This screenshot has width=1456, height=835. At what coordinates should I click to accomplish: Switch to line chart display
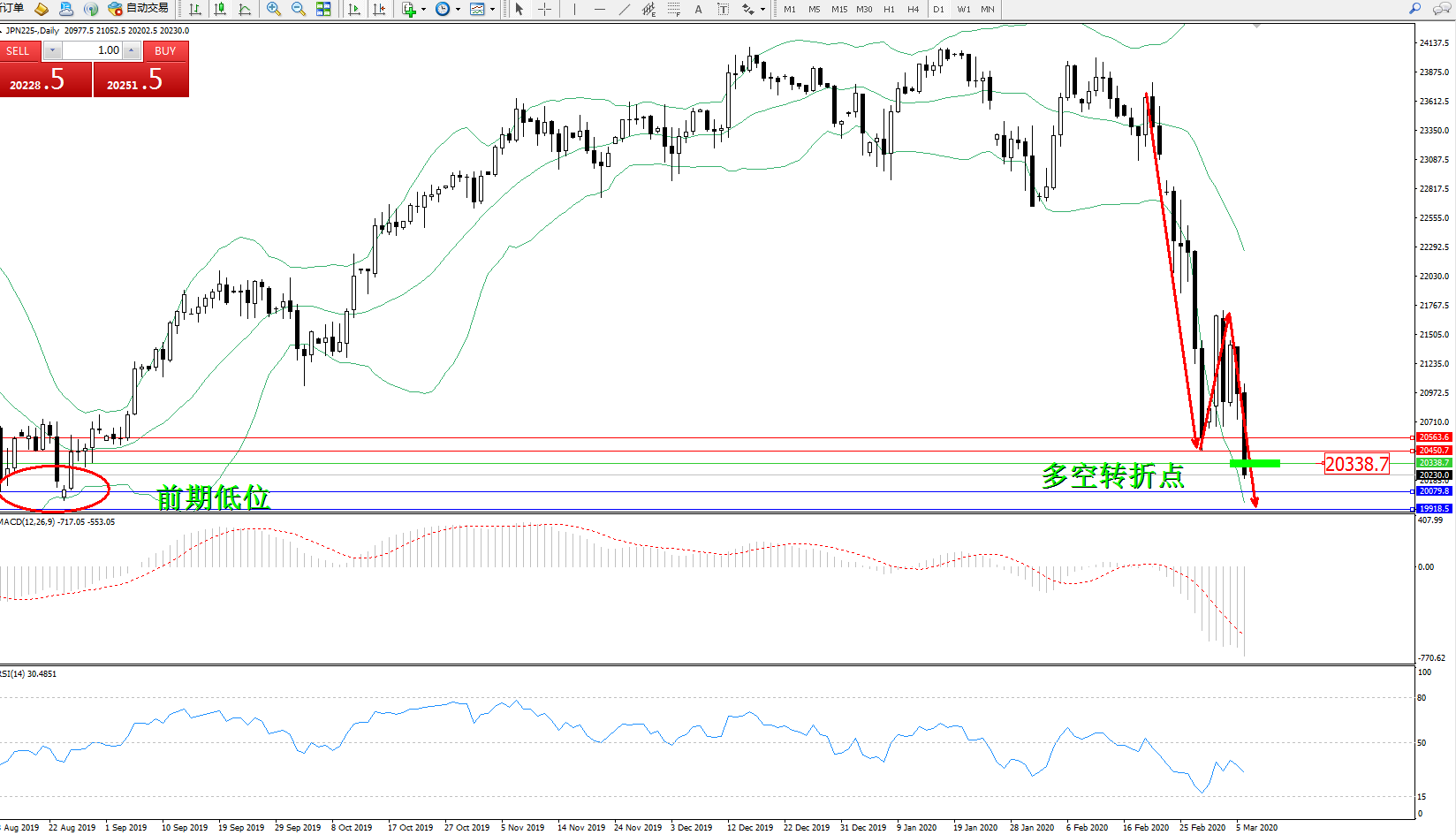[x=245, y=9]
